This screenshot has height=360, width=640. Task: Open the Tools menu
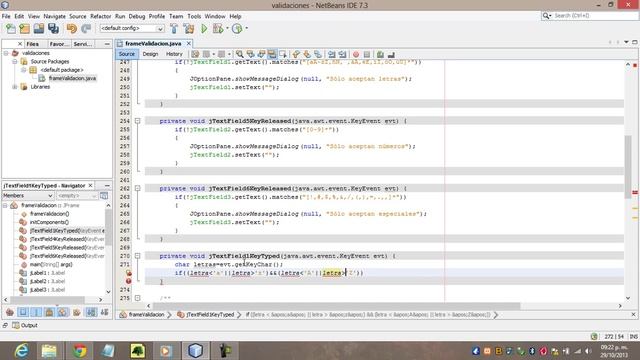(x=194, y=16)
